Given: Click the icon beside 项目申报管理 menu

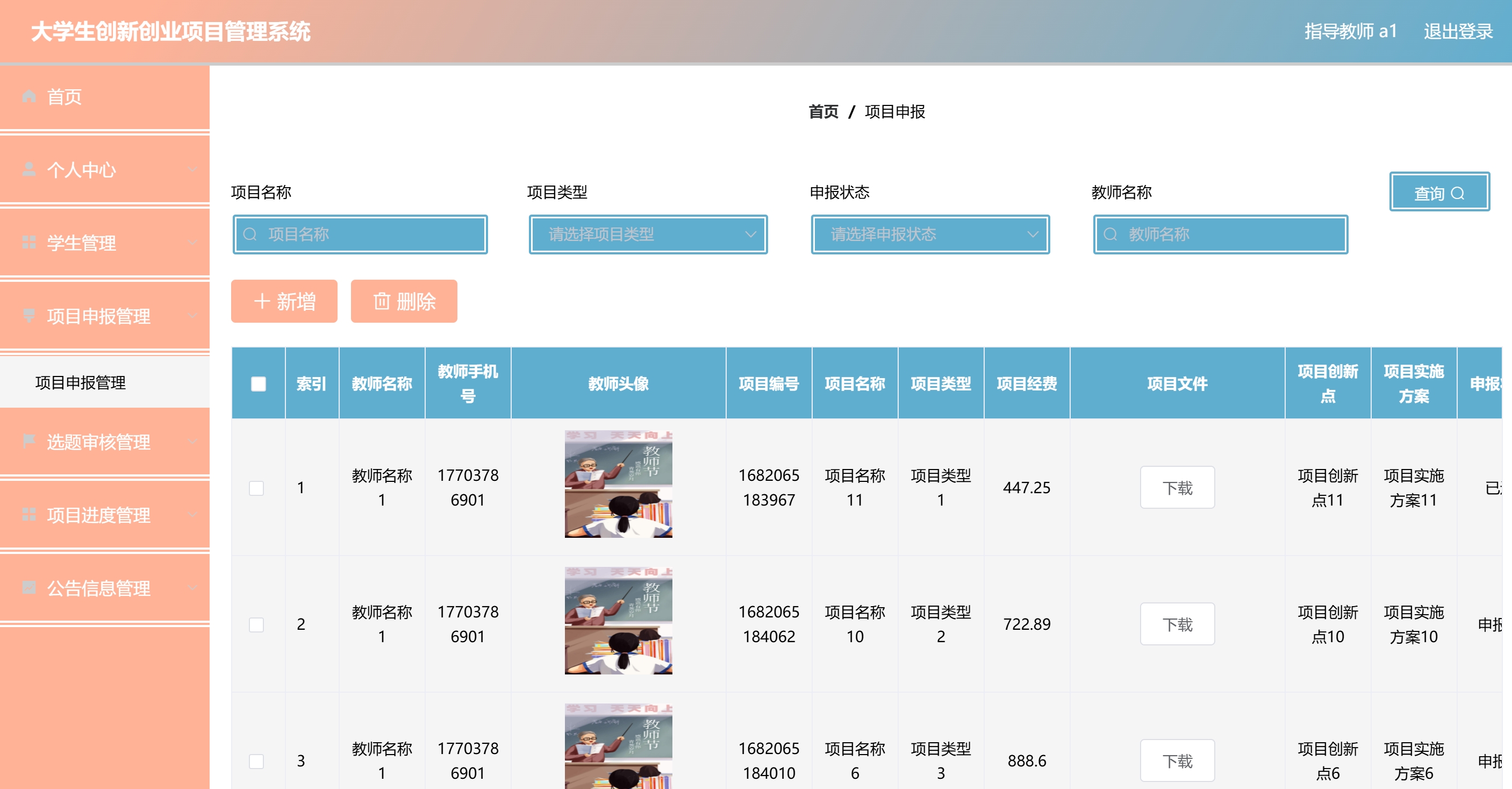Looking at the screenshot, I should [x=29, y=316].
